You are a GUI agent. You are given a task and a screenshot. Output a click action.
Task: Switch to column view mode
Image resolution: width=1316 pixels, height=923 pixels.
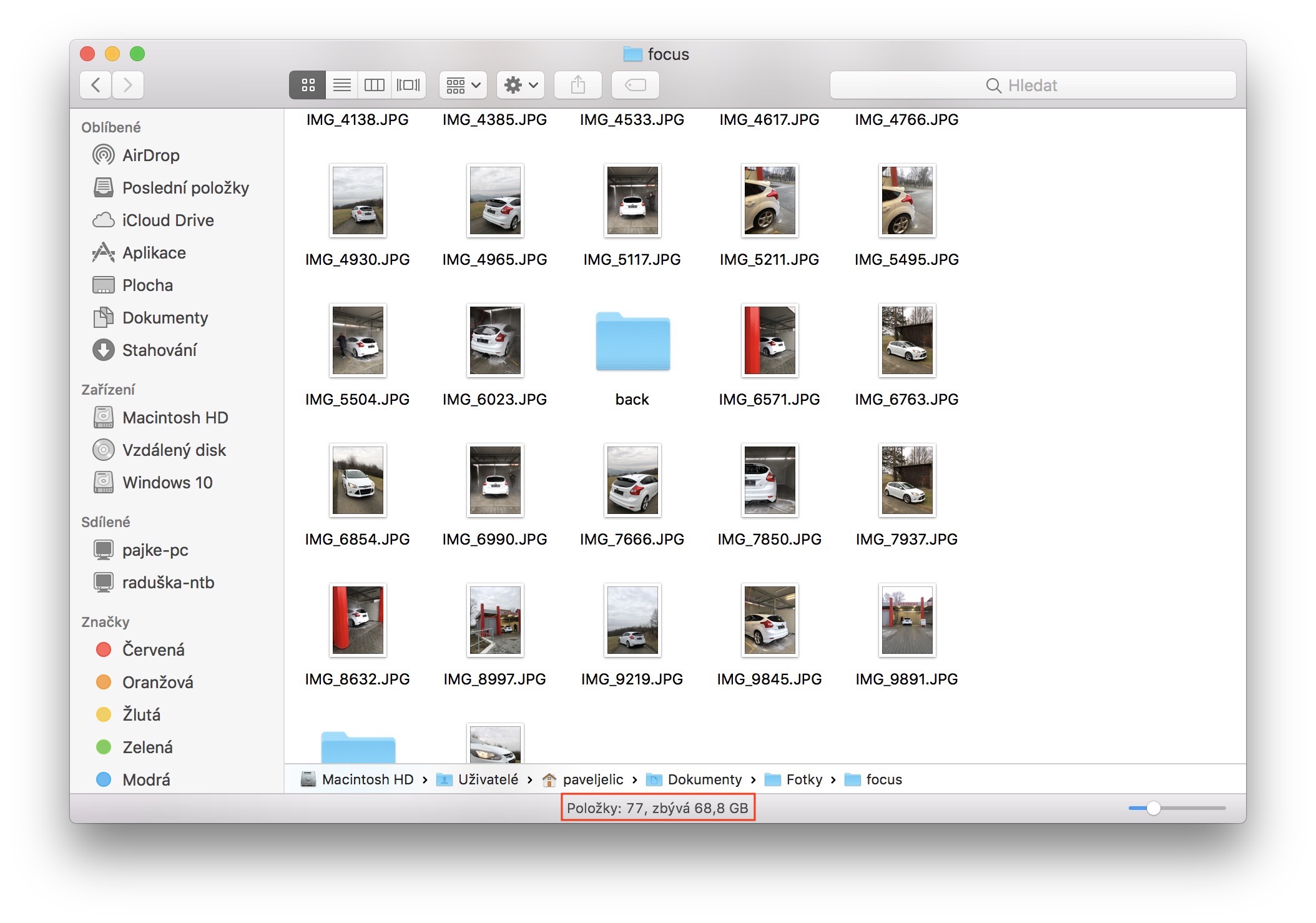pos(375,85)
